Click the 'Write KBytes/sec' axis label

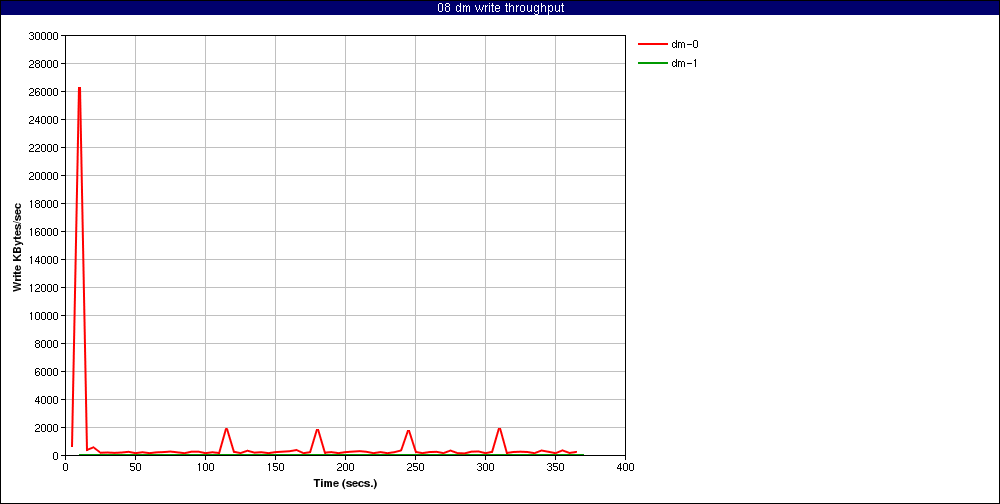pyautogui.click(x=17, y=247)
